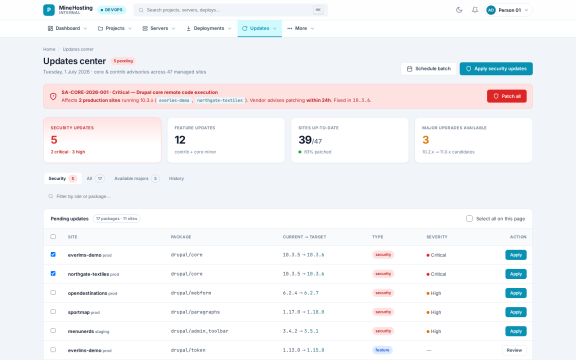
Task: Switch to the Security tab
Action: click(62, 179)
